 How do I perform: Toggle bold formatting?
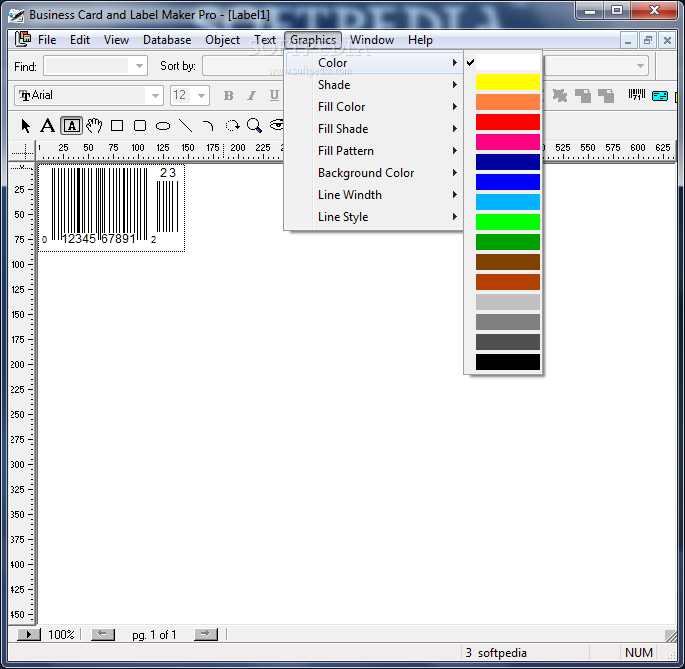pos(228,96)
